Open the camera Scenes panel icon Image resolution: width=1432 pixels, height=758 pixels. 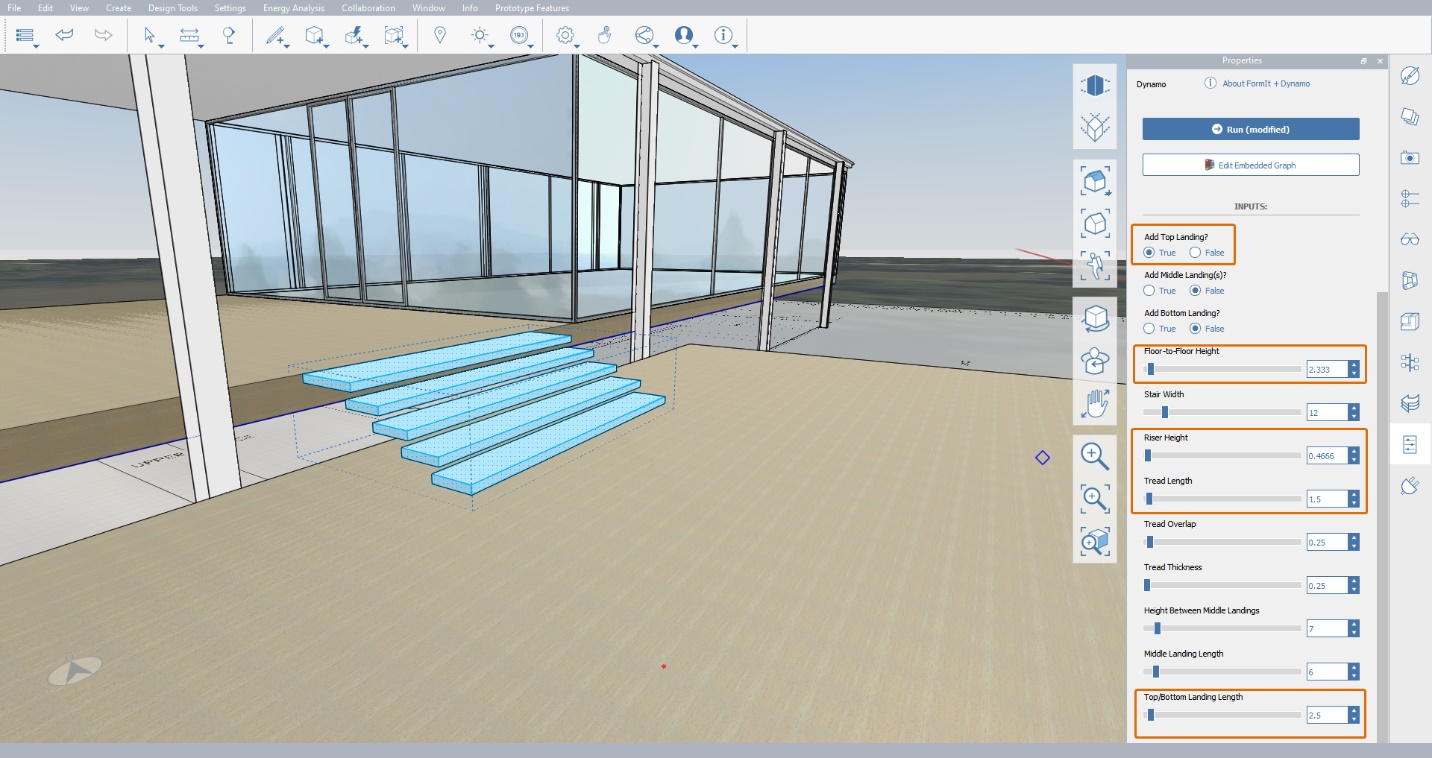coord(1410,157)
